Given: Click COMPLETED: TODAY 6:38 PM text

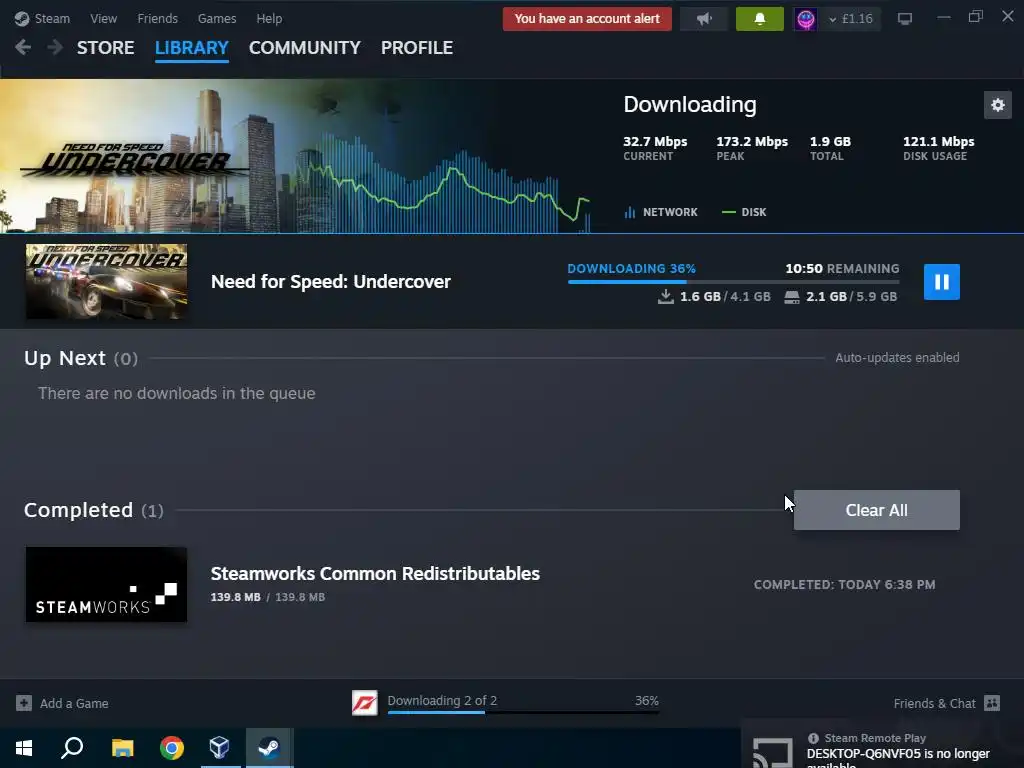Looking at the screenshot, I should pyautogui.click(x=844, y=584).
